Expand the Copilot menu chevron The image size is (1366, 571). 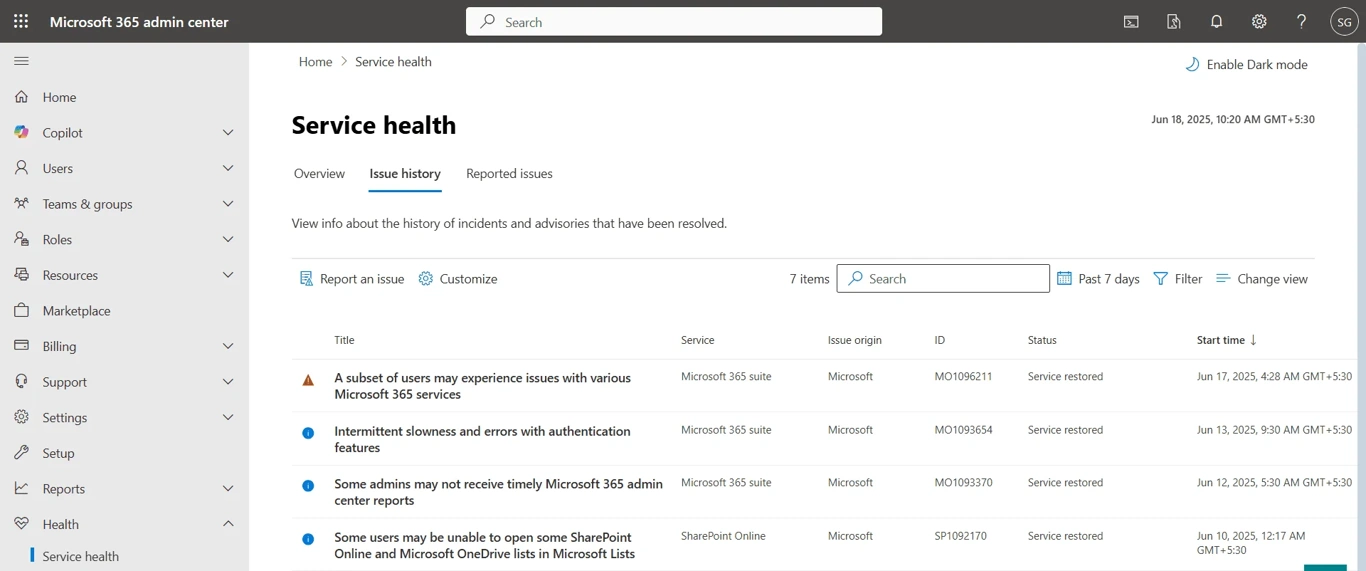[x=228, y=132]
